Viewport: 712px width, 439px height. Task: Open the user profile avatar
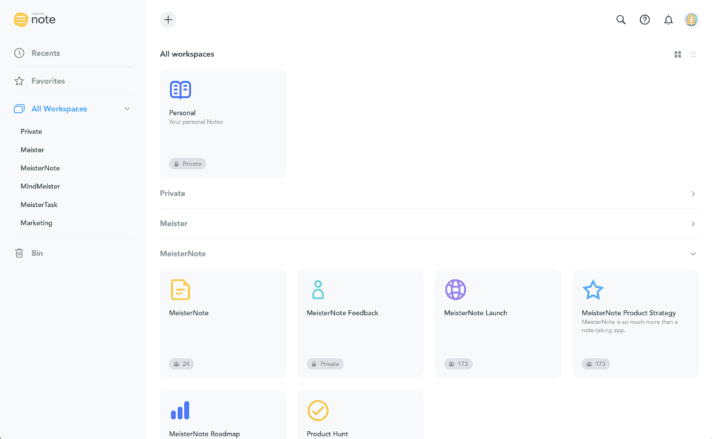coord(691,19)
